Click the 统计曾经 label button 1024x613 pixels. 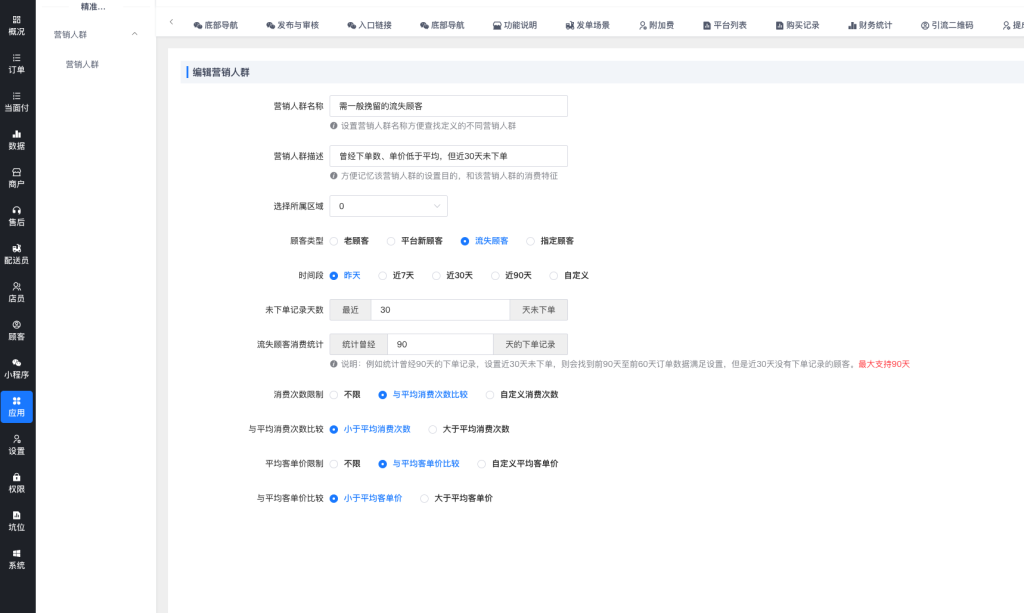click(359, 344)
